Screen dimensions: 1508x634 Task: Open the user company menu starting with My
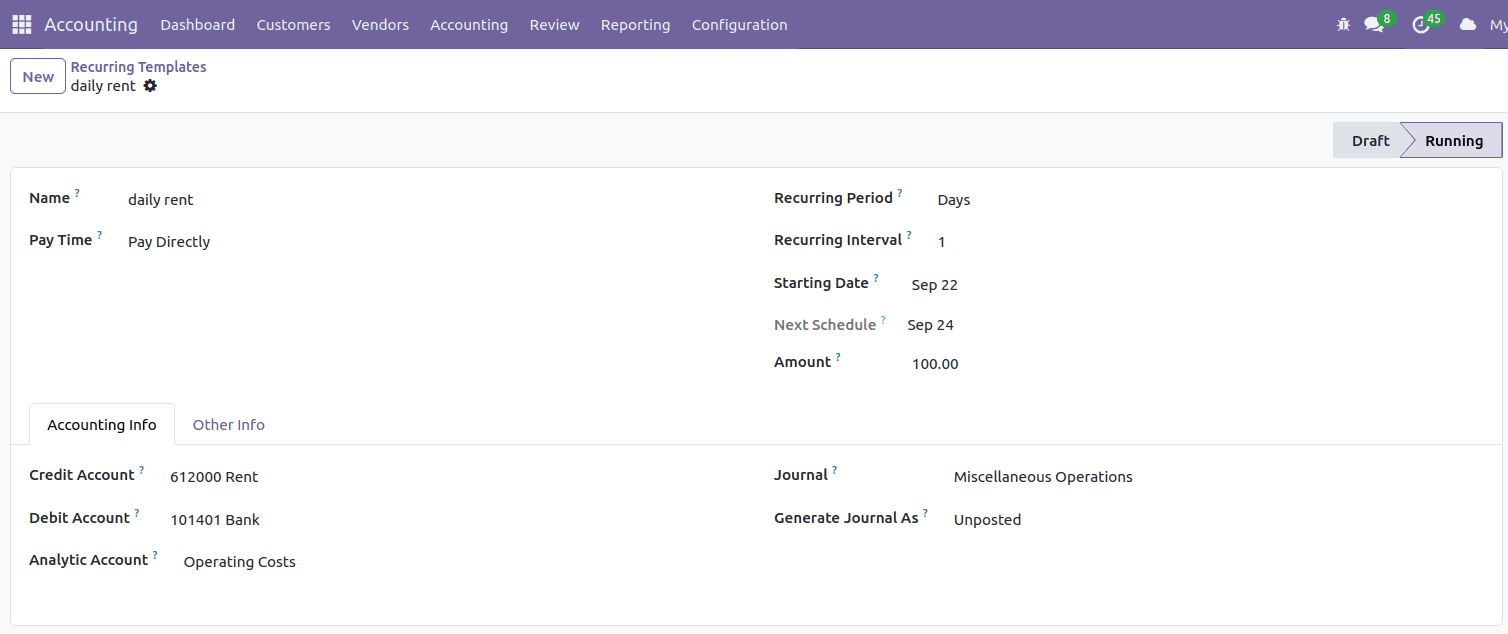pos(1498,25)
